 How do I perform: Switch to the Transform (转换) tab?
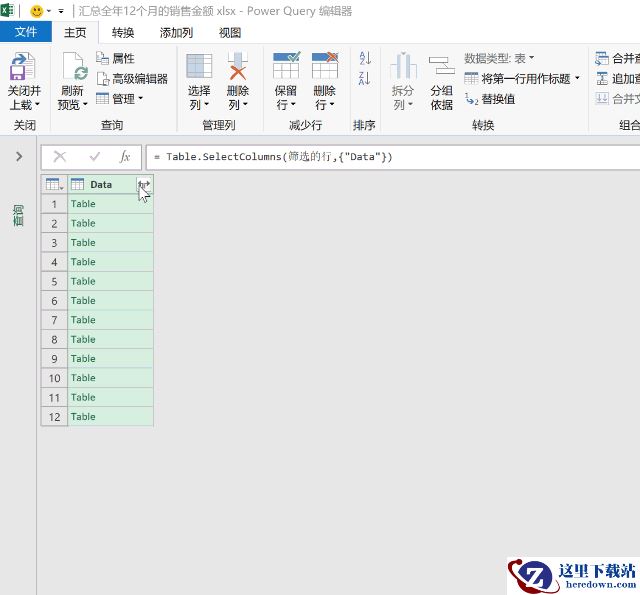[123, 33]
